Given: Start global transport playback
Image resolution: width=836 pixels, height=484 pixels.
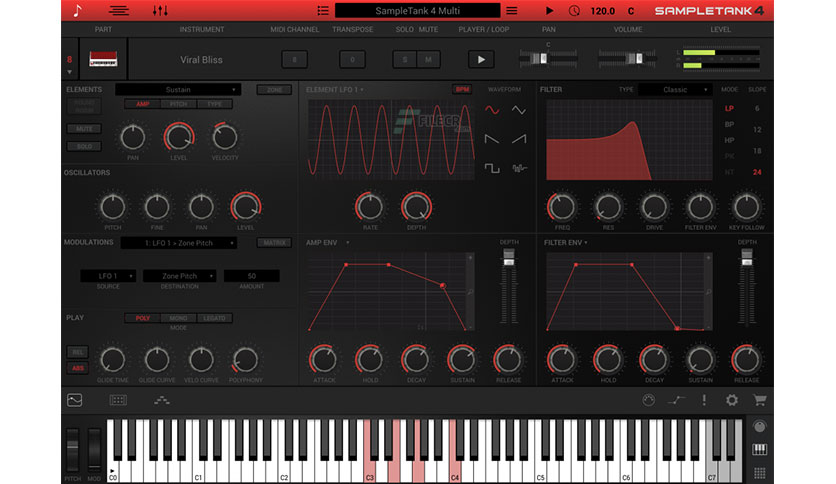Looking at the screenshot, I should tap(549, 11).
